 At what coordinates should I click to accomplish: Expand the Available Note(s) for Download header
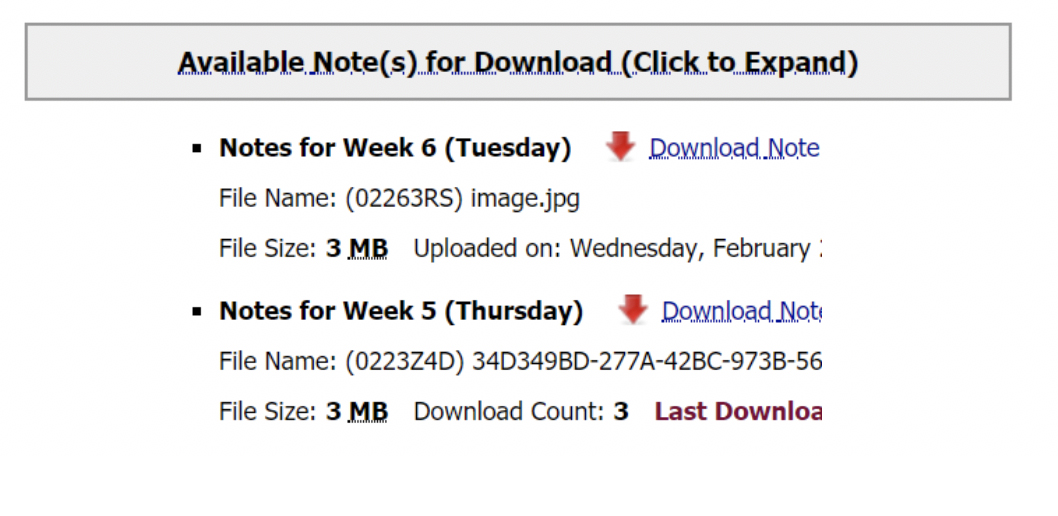[x=518, y=63]
